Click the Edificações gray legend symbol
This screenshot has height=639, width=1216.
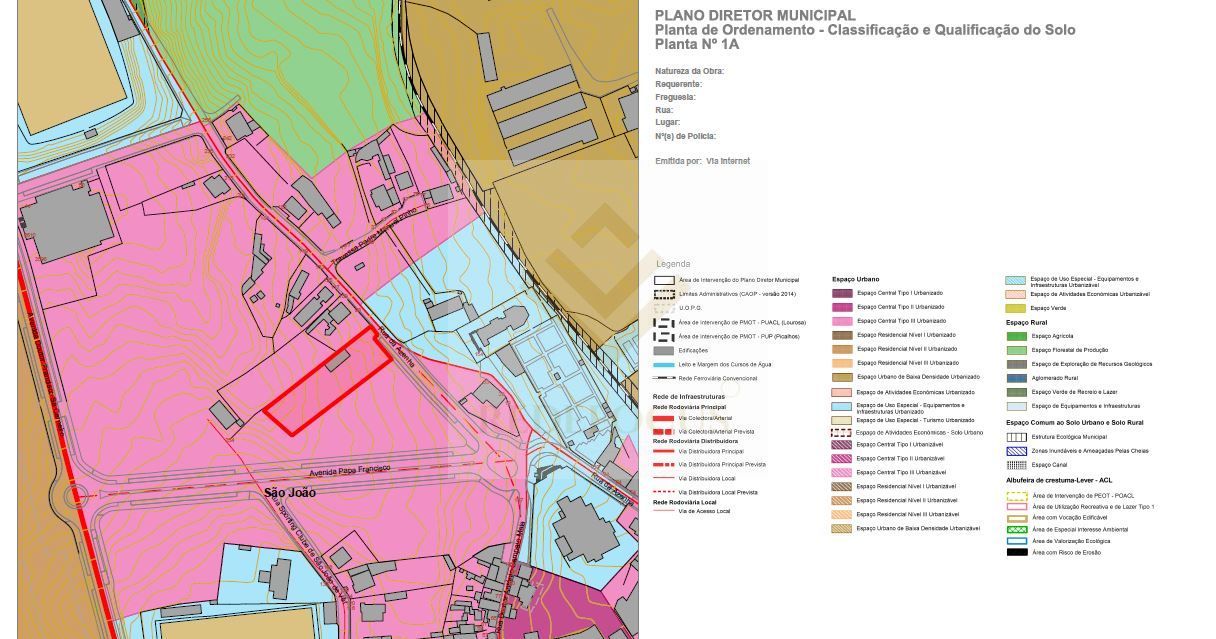[x=663, y=350]
